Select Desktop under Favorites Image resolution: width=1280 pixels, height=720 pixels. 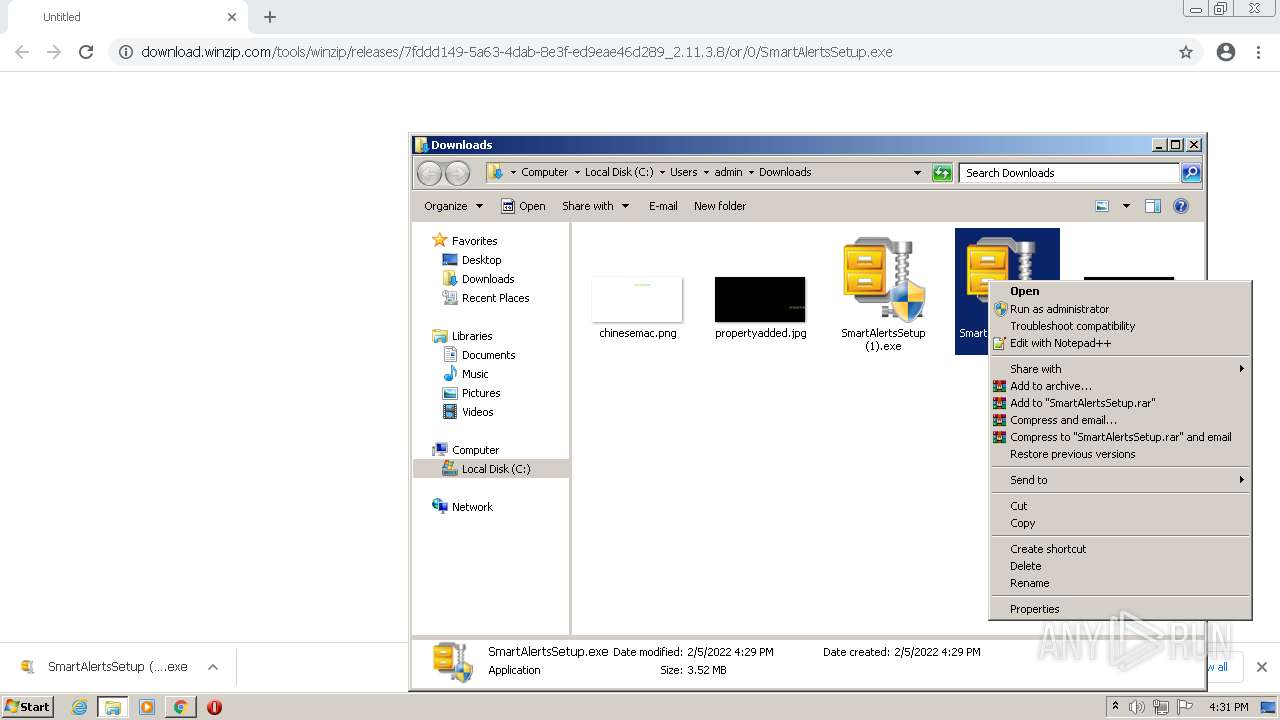[481, 260]
